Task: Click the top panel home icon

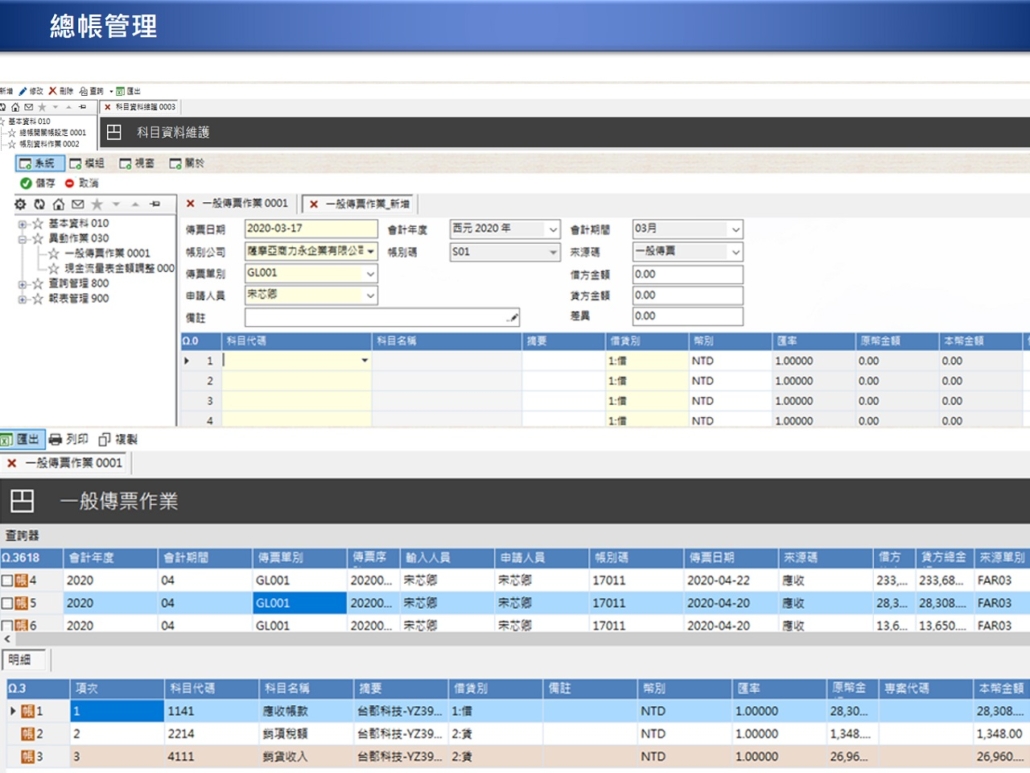Action: point(15,106)
